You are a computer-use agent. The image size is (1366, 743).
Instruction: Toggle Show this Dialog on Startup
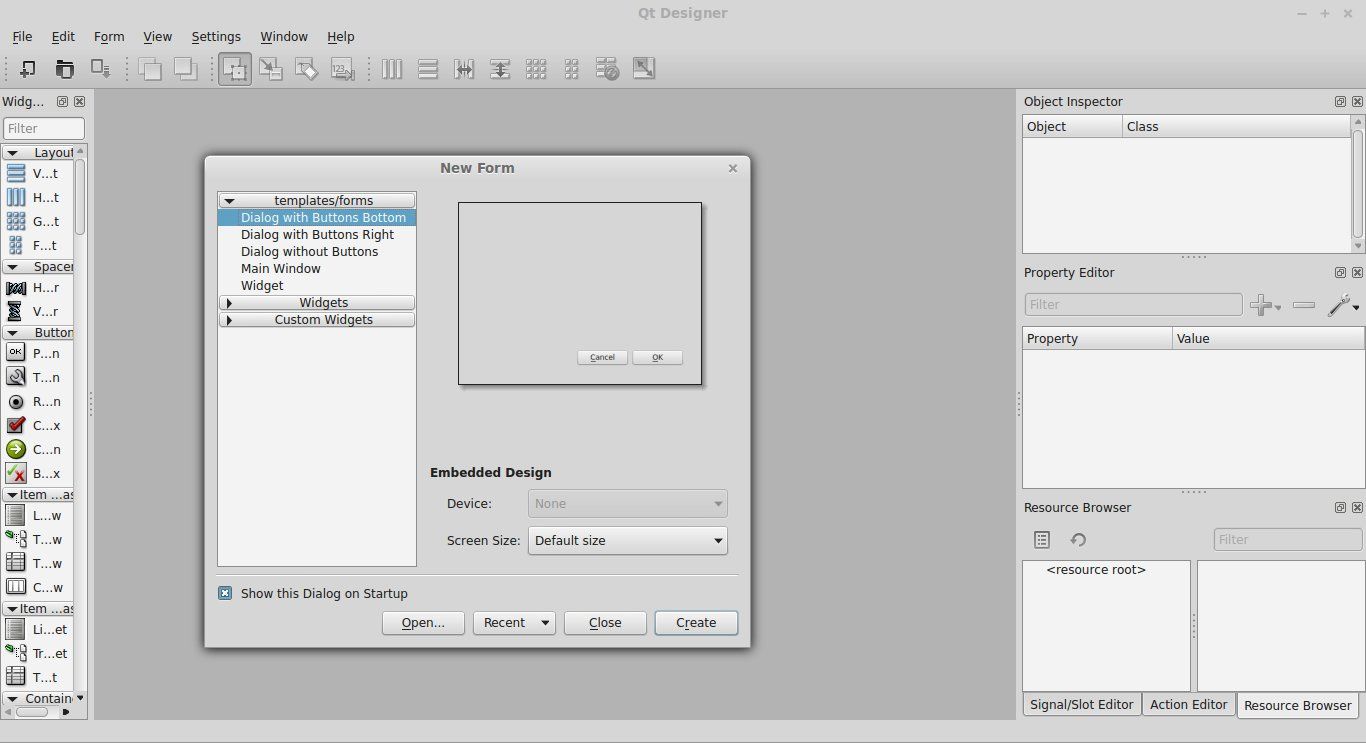(224, 593)
